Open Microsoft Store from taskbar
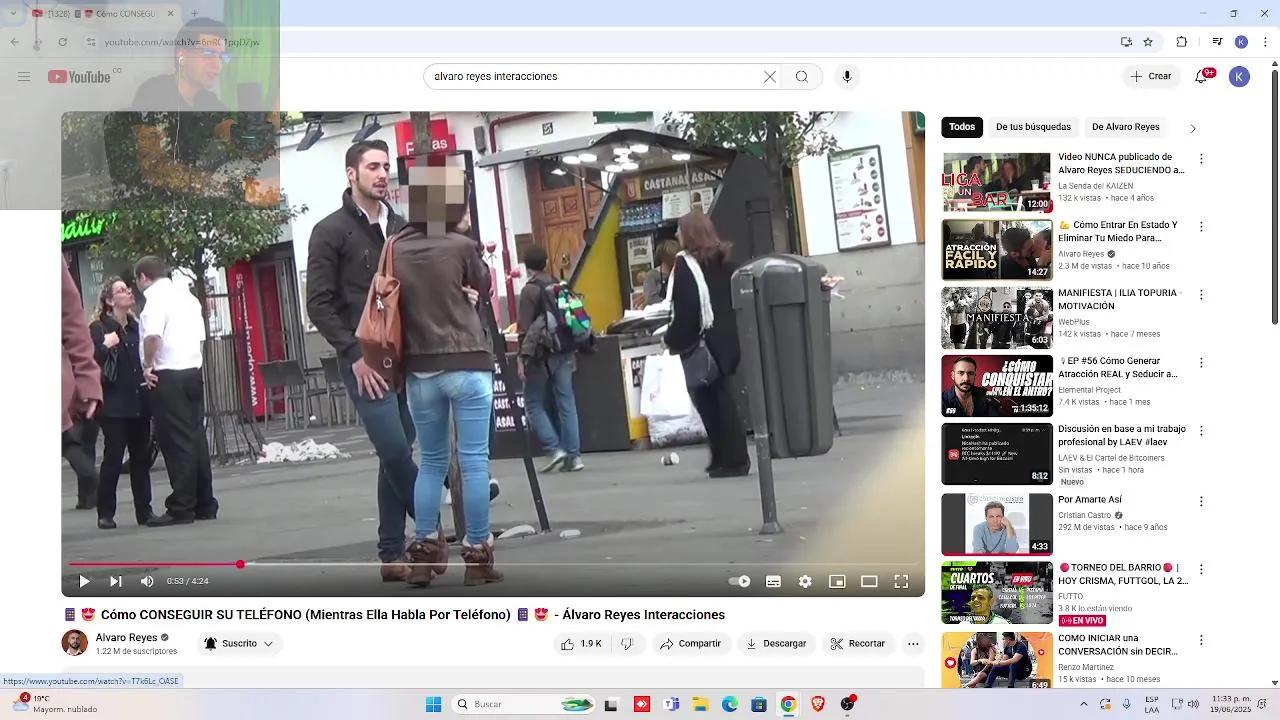The image size is (1280, 720). pyautogui.click(x=759, y=704)
